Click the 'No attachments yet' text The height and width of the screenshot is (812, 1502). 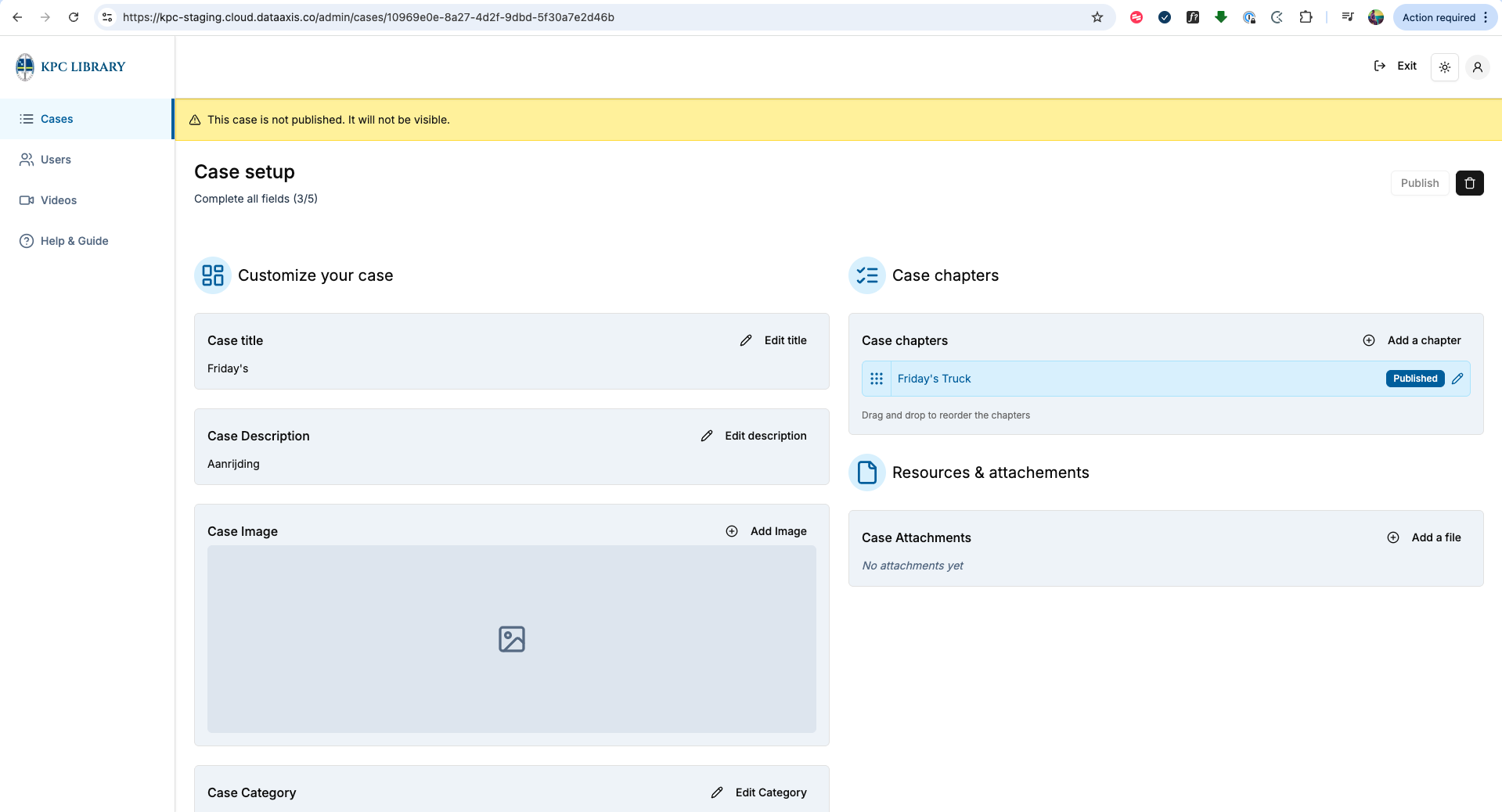point(913,566)
